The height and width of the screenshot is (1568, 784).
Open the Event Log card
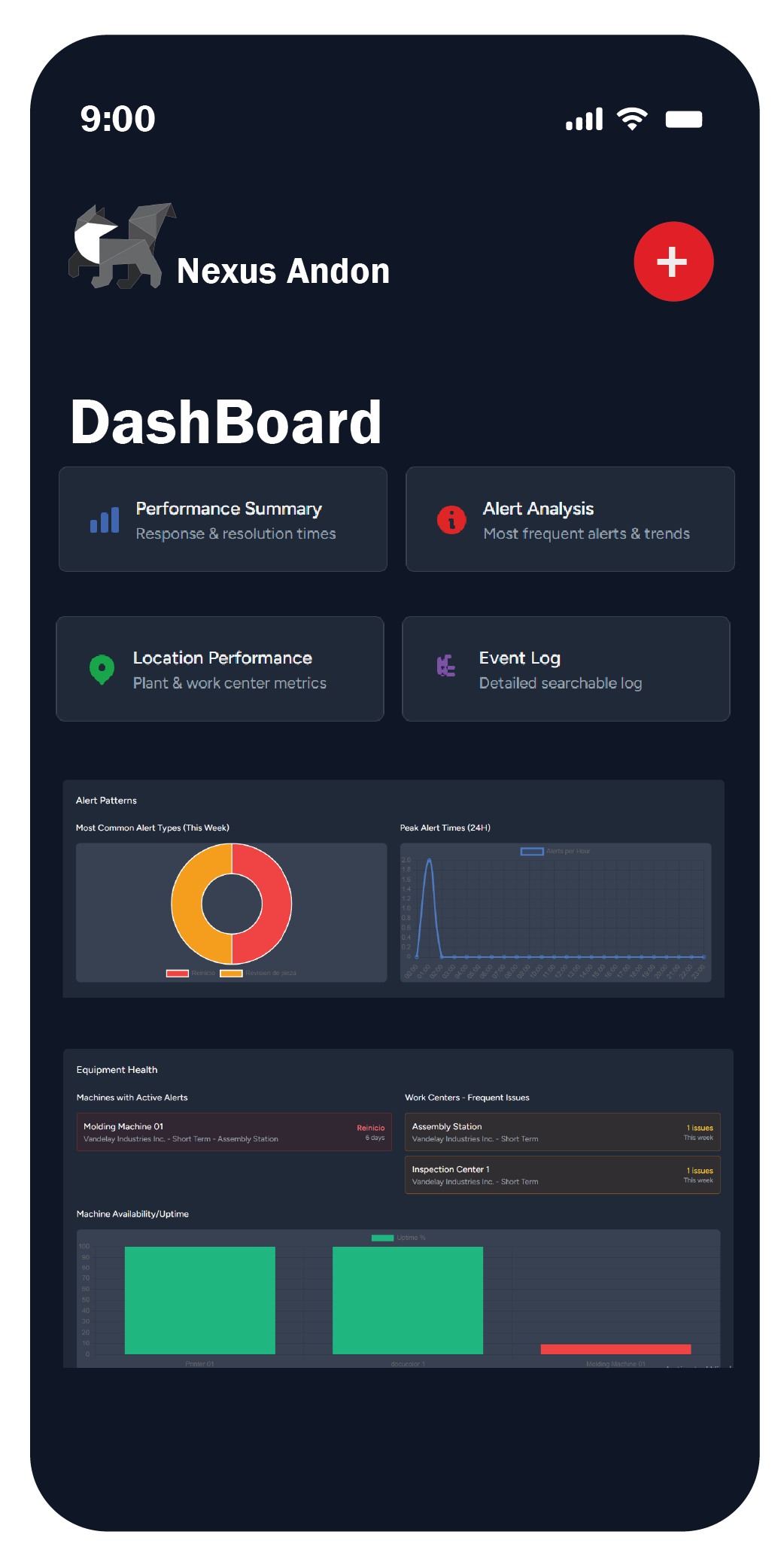[566, 669]
